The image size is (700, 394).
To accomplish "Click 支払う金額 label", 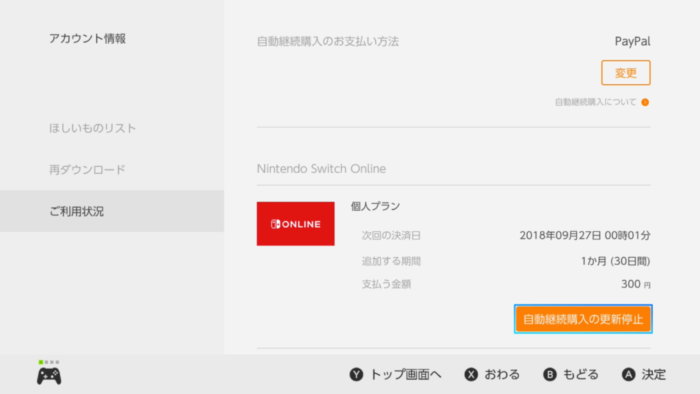I will click(x=386, y=284).
